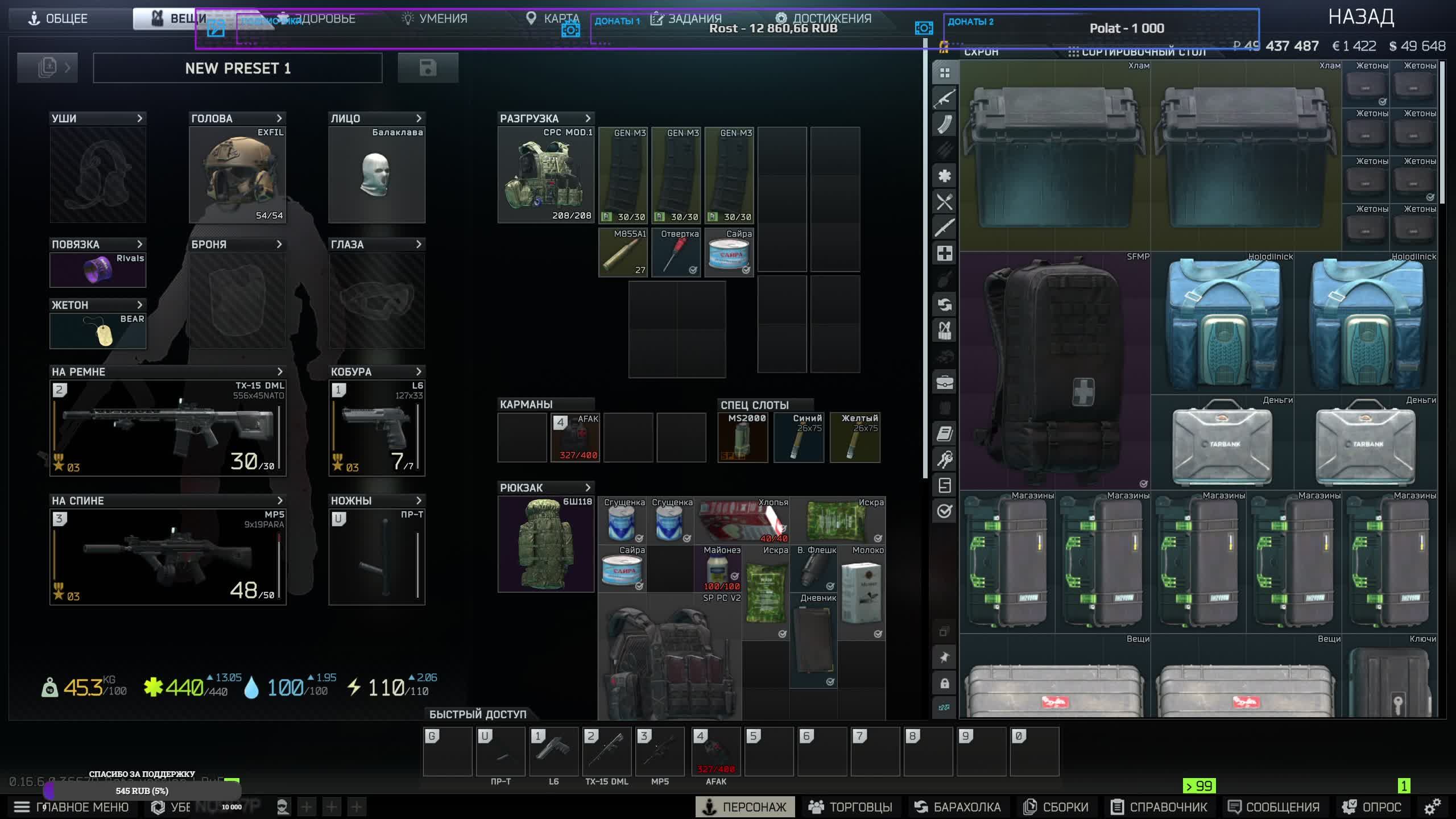Viewport: 1456px width, 819px height.
Task: Select the containers briefcase filter icon
Action: pyautogui.click(x=944, y=382)
